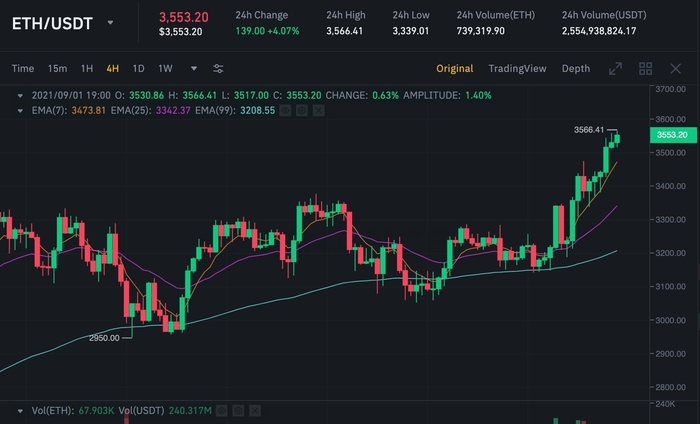Image resolution: width=700 pixels, height=424 pixels.
Task: Remove the Vol indicator
Action: [254, 410]
